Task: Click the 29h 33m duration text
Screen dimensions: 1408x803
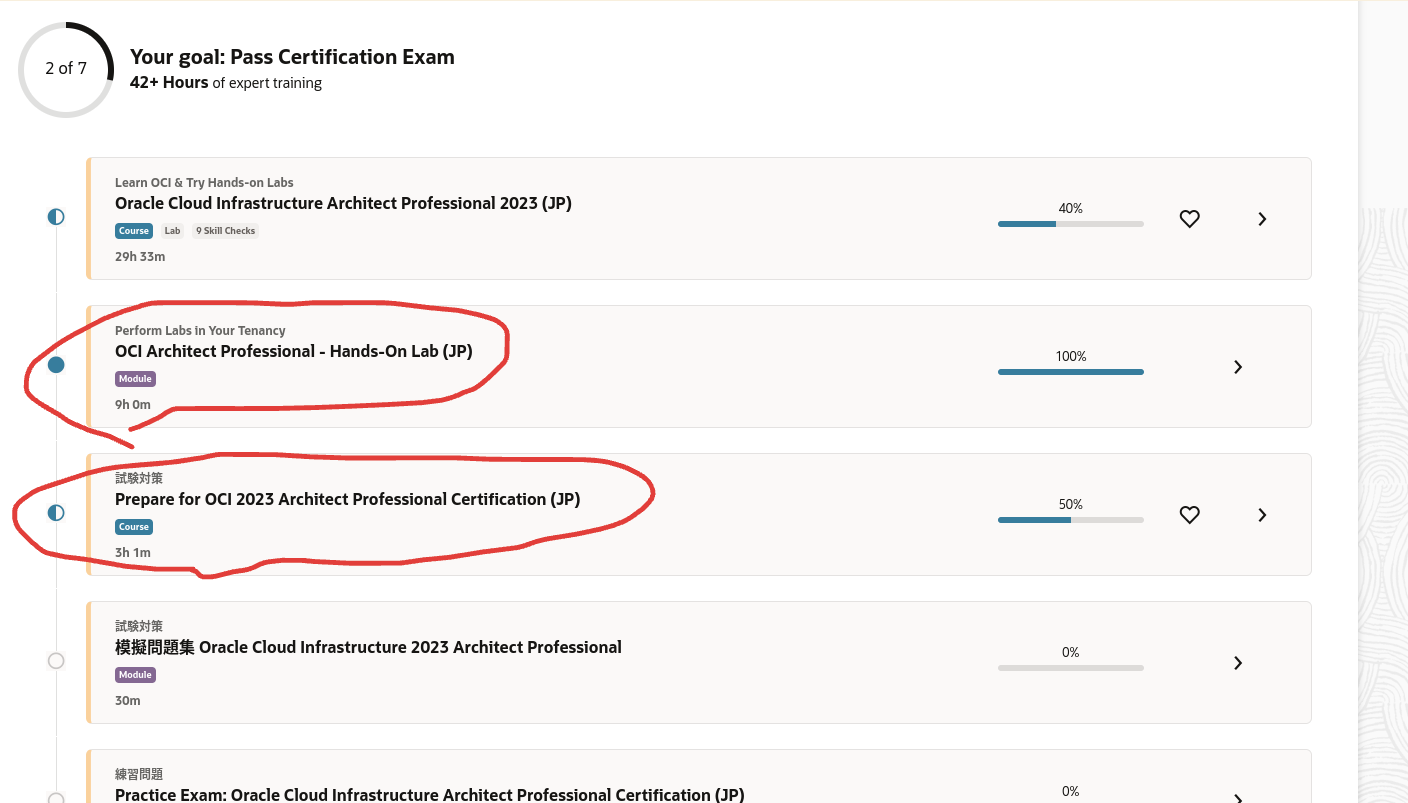Action: click(x=140, y=257)
